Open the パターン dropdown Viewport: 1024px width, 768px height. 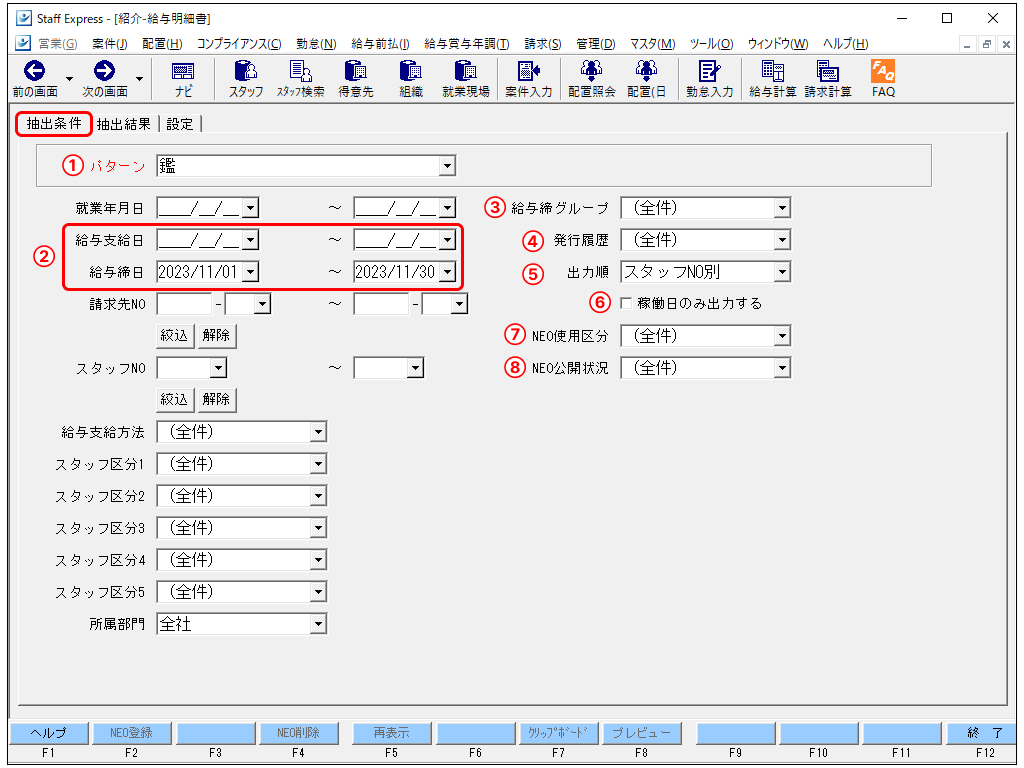click(x=447, y=166)
